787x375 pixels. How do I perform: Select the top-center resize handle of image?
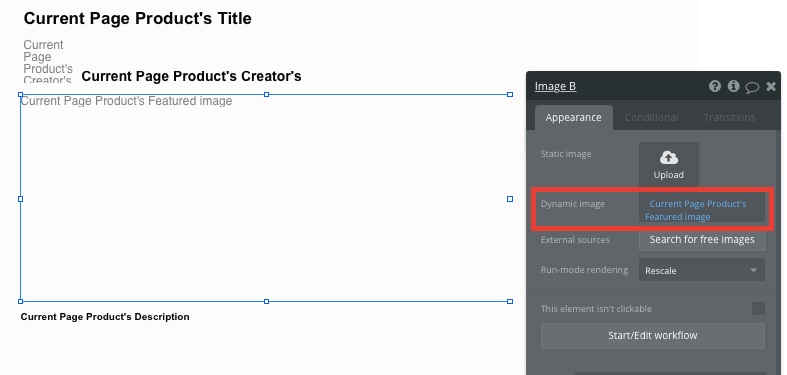coord(267,94)
